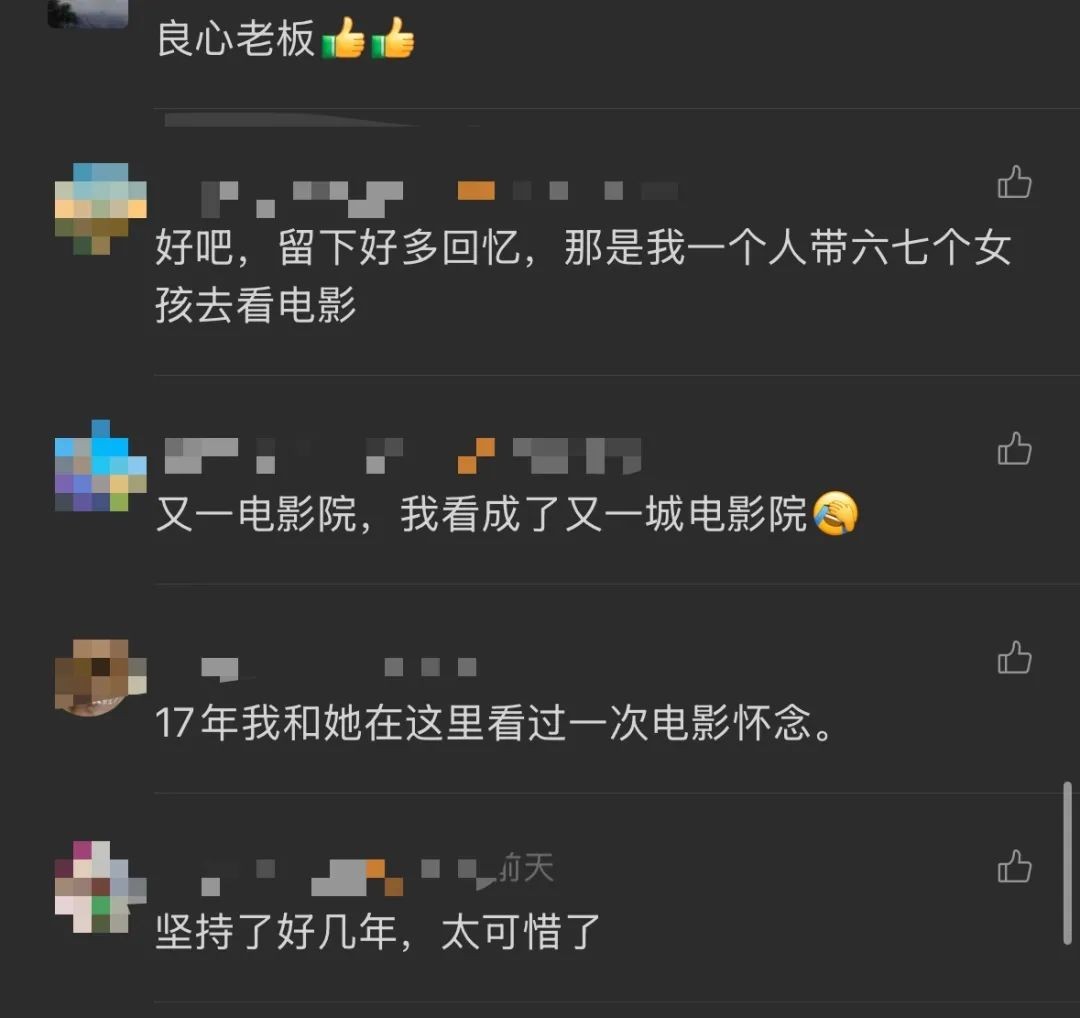Click the 前天 timestamp

(x=527, y=867)
